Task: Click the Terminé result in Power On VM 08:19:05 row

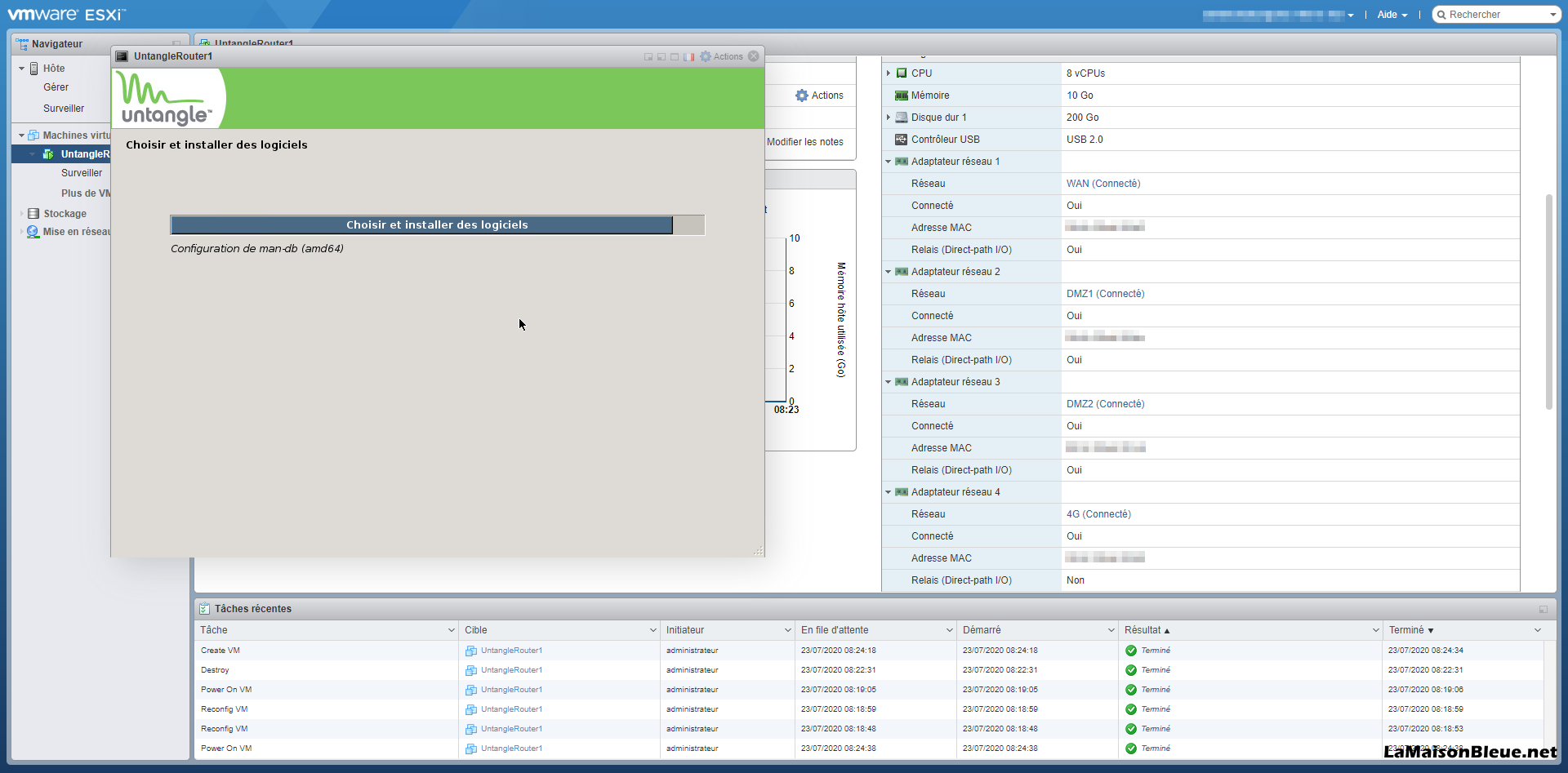Action: [1156, 690]
